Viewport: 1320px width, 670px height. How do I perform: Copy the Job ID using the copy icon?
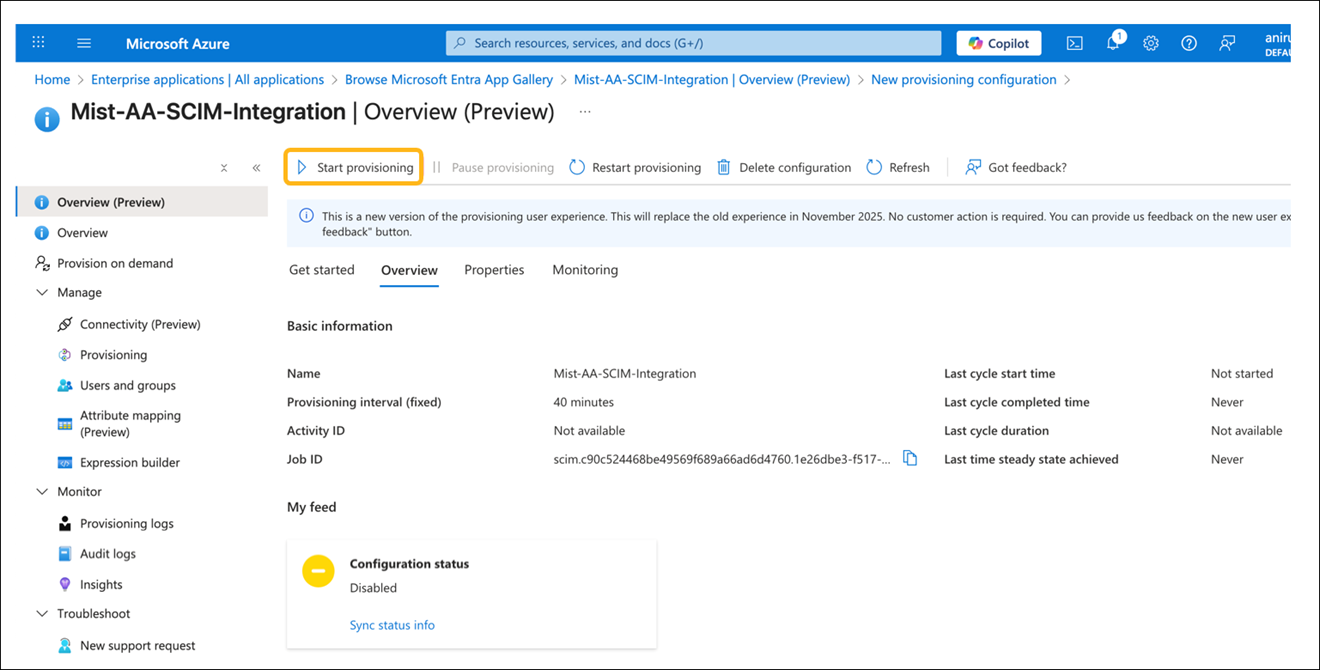point(910,457)
